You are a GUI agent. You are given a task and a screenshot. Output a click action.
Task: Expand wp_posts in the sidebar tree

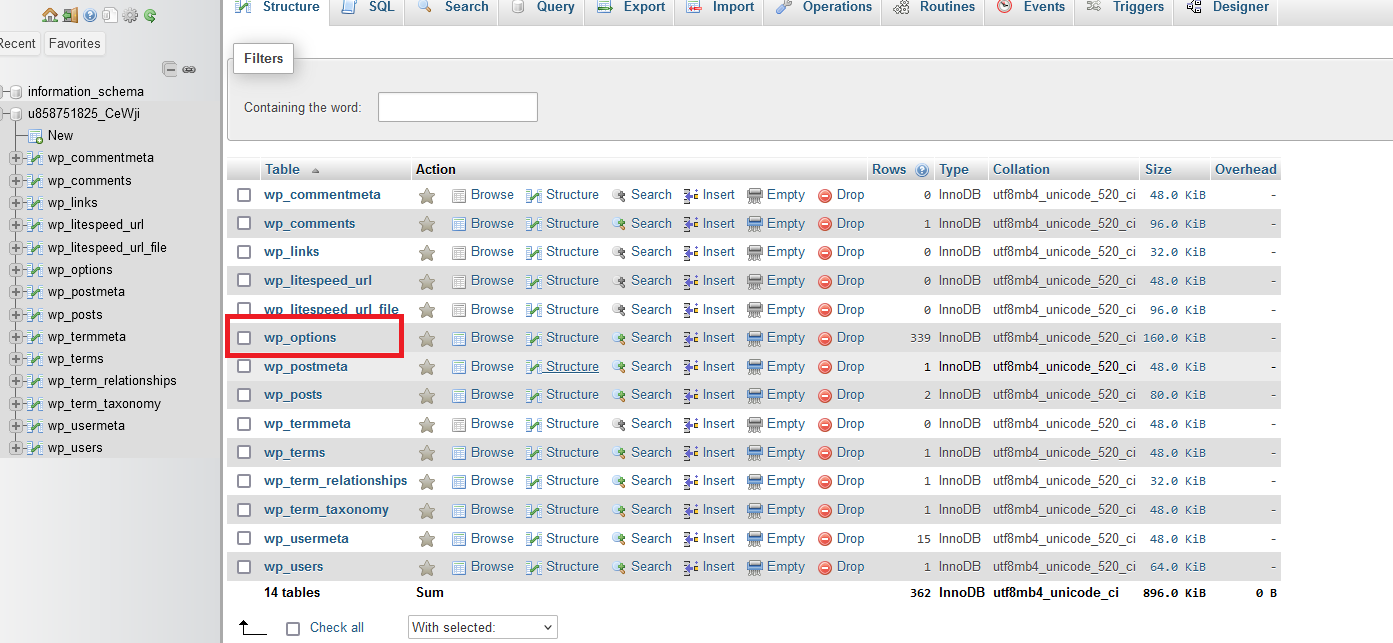(x=16, y=314)
